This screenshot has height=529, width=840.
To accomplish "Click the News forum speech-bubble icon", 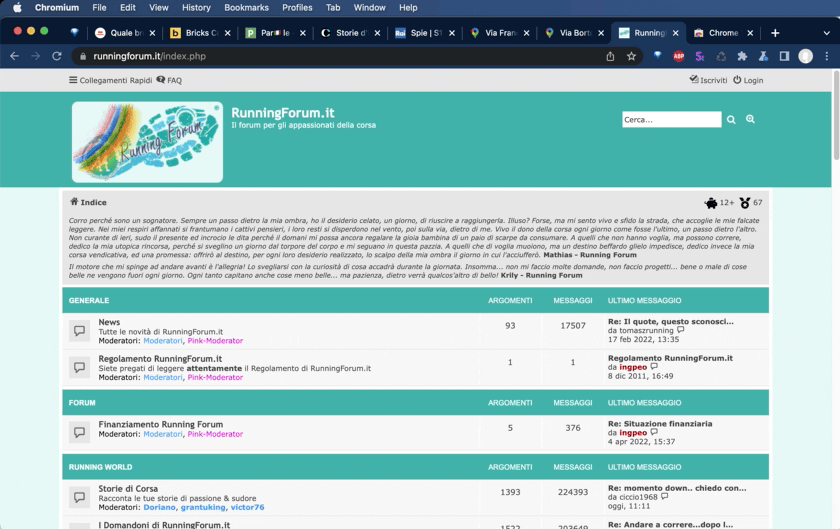I will click(79, 331).
